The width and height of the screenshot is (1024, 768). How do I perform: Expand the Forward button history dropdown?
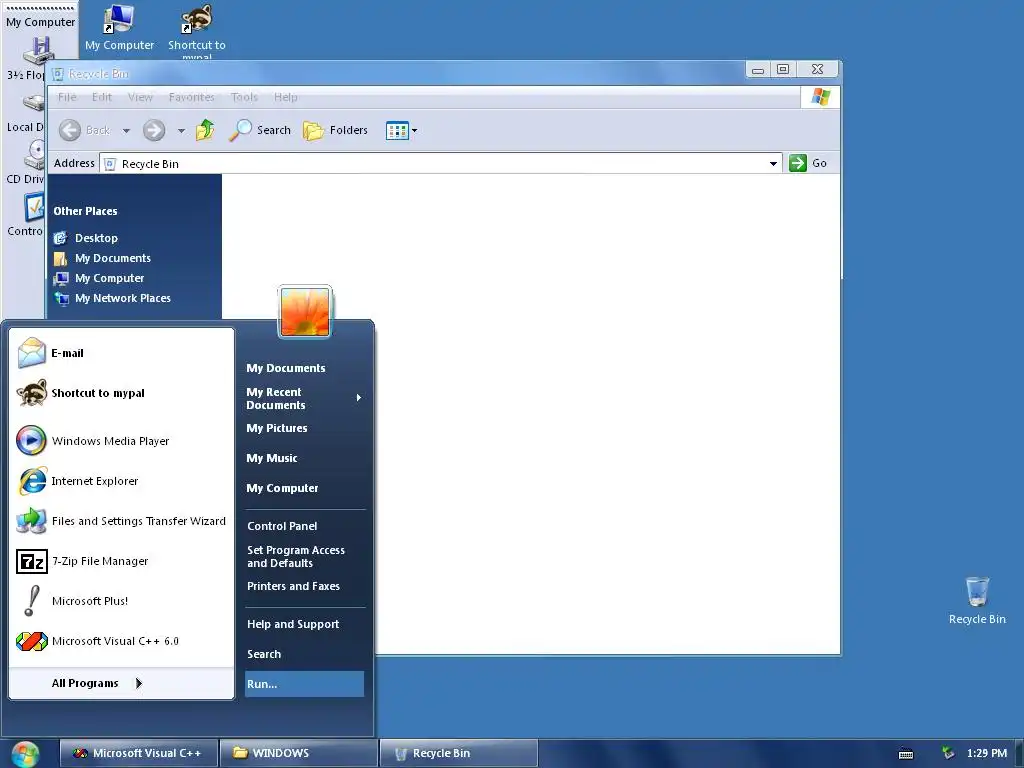pos(181,131)
